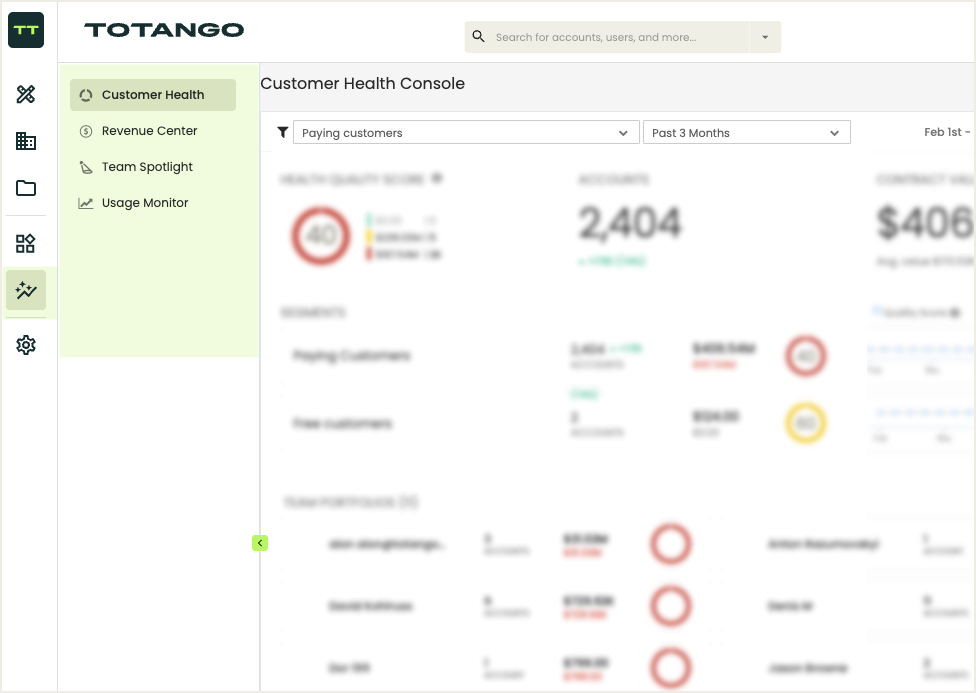
Task: Click the Feb 1st date range text
Action: [947, 132]
